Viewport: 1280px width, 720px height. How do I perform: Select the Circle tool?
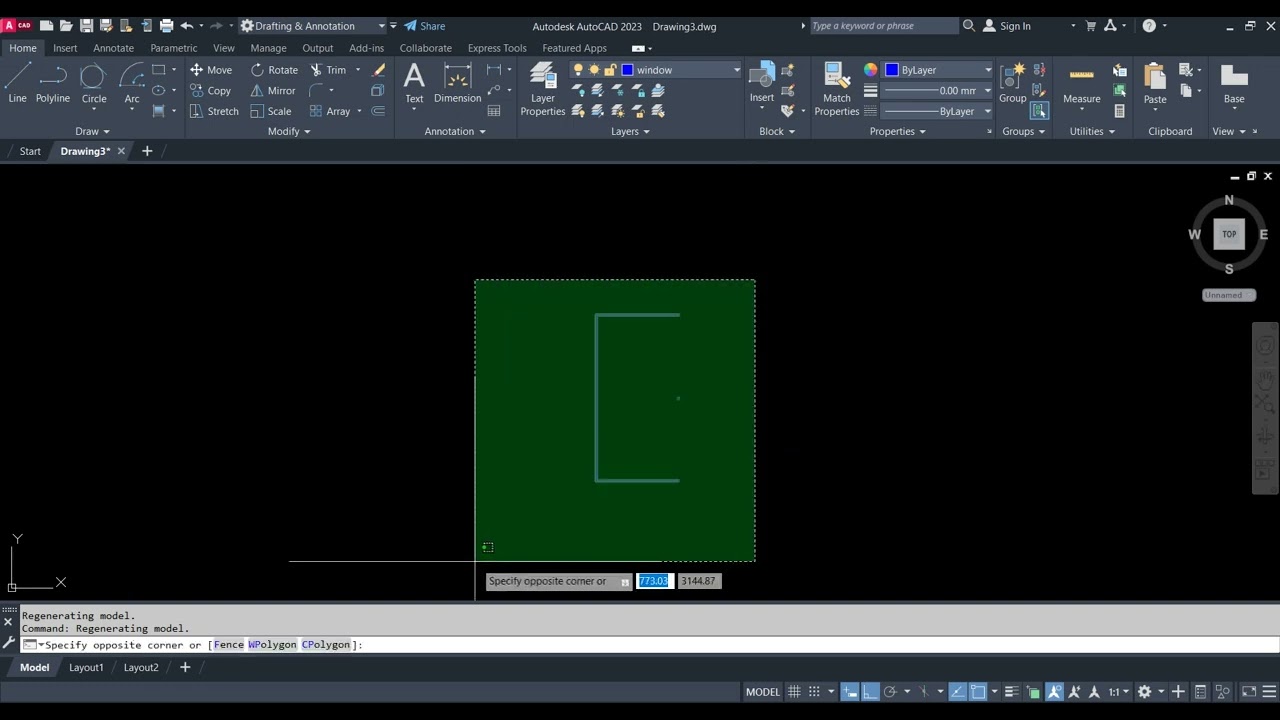pyautogui.click(x=93, y=83)
